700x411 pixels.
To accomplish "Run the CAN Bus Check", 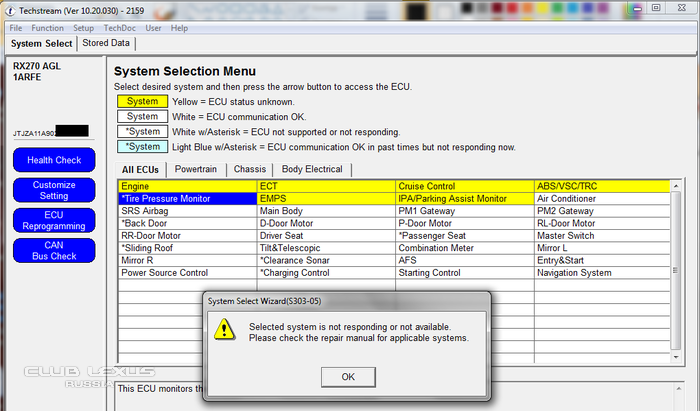I will pyautogui.click(x=54, y=251).
